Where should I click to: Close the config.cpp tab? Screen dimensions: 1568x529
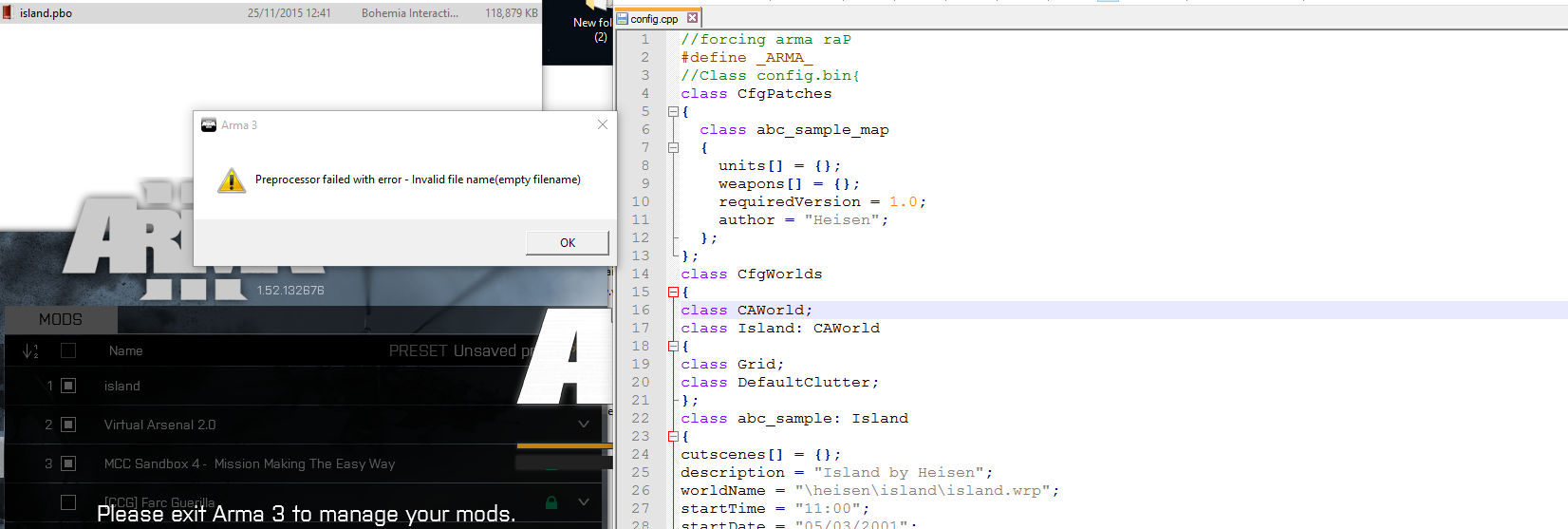(692, 17)
